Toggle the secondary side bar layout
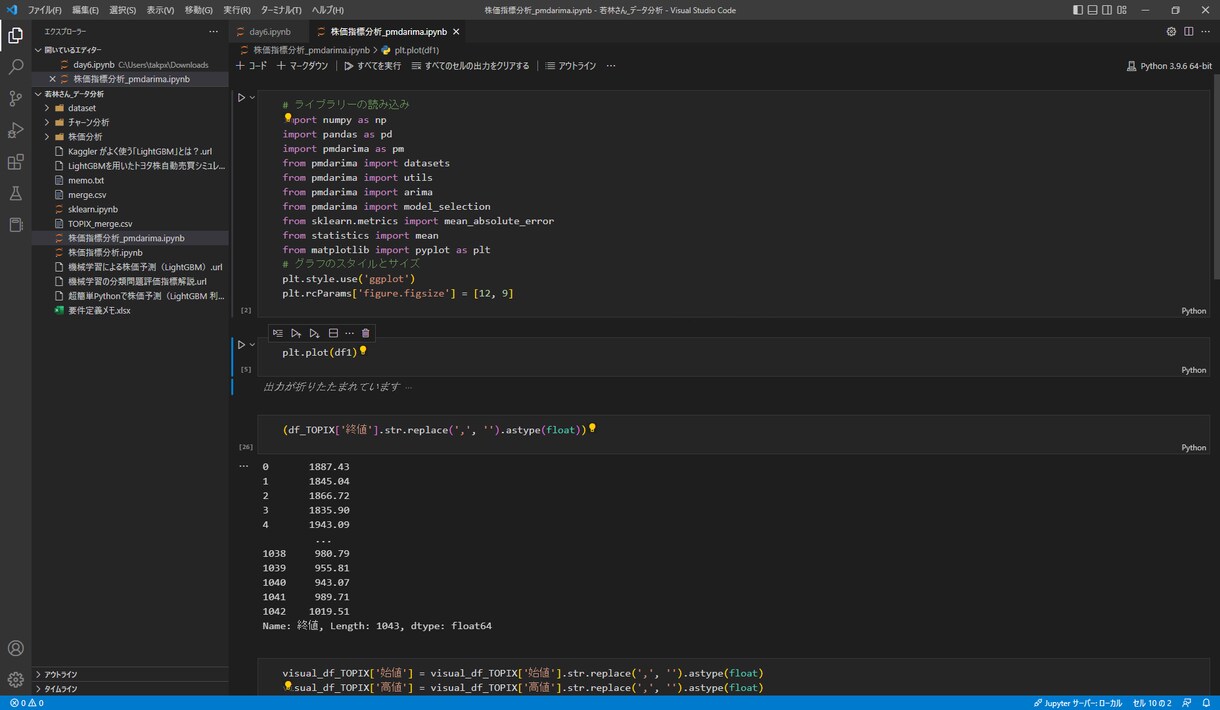The width and height of the screenshot is (1220, 710). 1108,10
